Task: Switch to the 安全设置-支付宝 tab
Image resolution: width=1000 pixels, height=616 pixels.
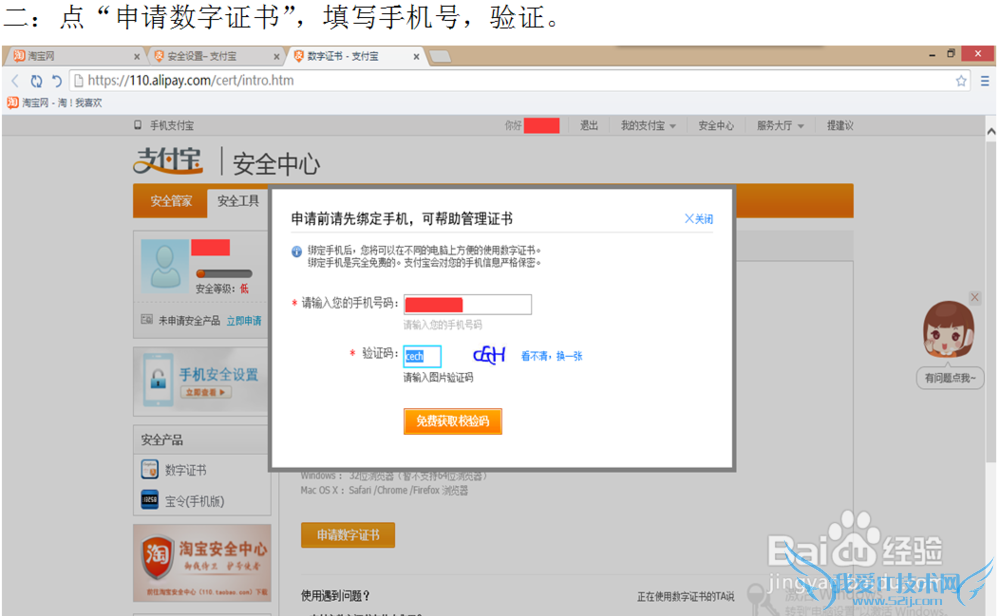Action: [x=215, y=56]
